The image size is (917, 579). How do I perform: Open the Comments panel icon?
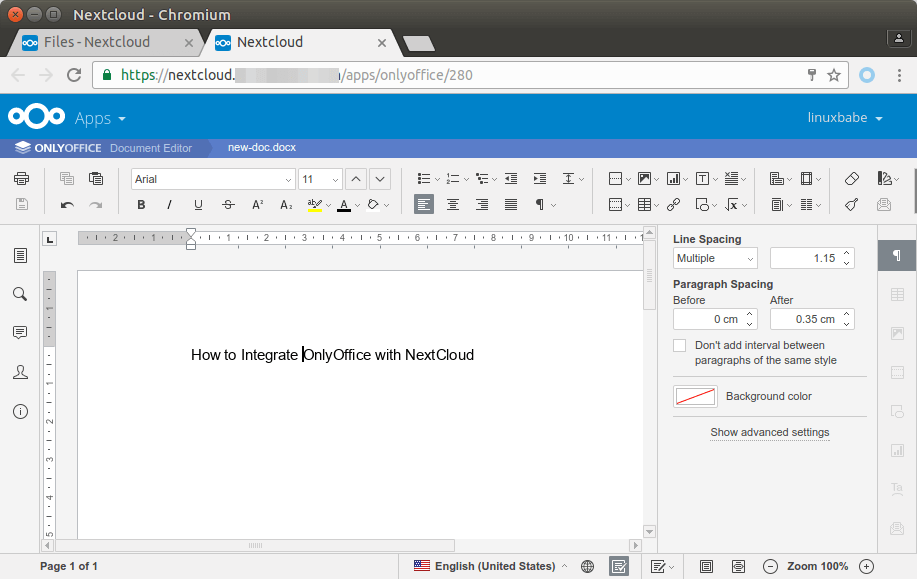19,333
